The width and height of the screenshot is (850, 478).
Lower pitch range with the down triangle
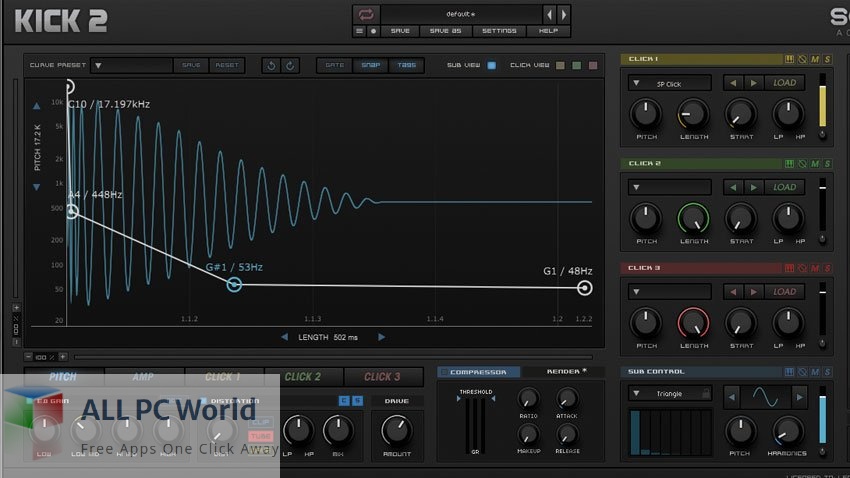click(x=36, y=187)
